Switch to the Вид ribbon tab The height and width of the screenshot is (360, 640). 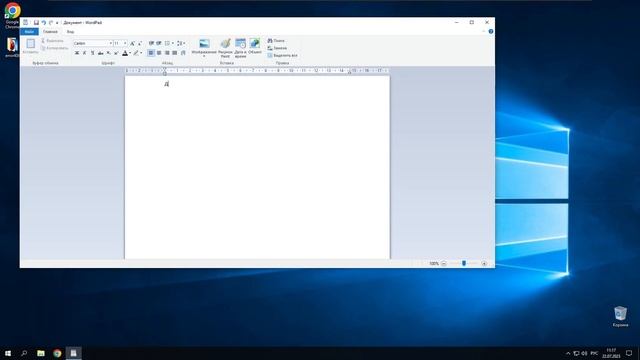click(70, 31)
